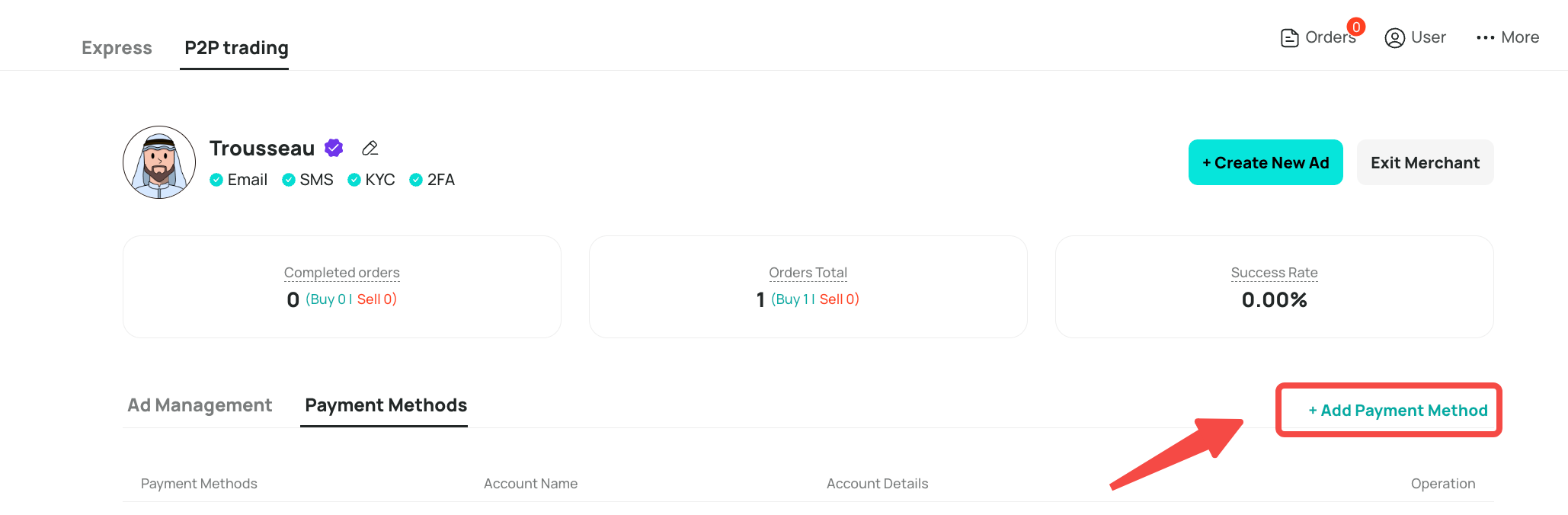Switch to the Express tab
The image size is (1568, 515).
117,48
